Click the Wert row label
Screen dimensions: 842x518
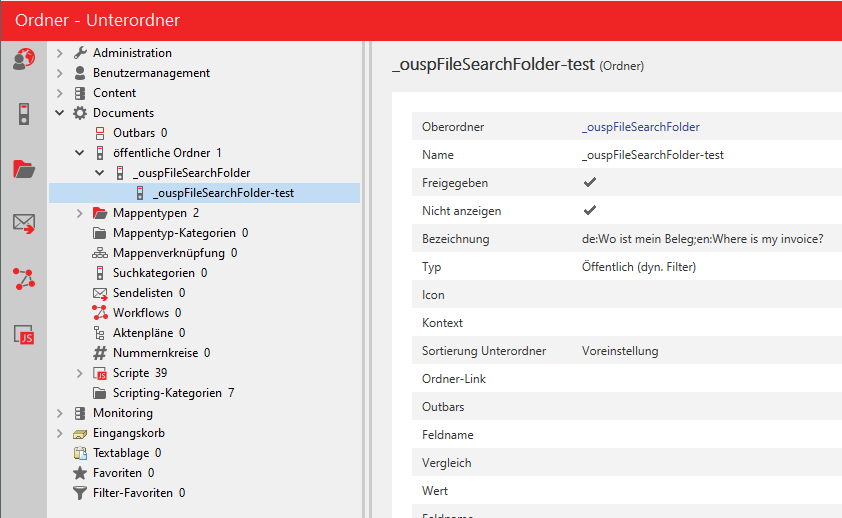point(435,491)
